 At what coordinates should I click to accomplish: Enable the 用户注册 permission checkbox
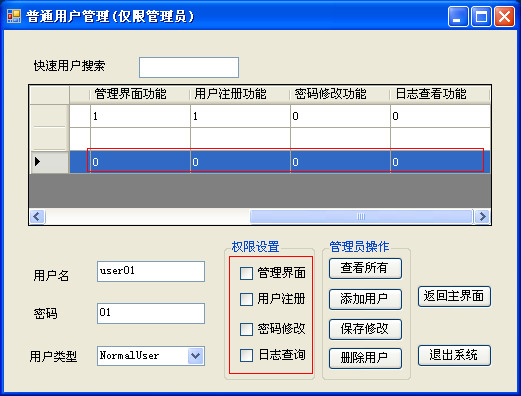tap(246, 299)
